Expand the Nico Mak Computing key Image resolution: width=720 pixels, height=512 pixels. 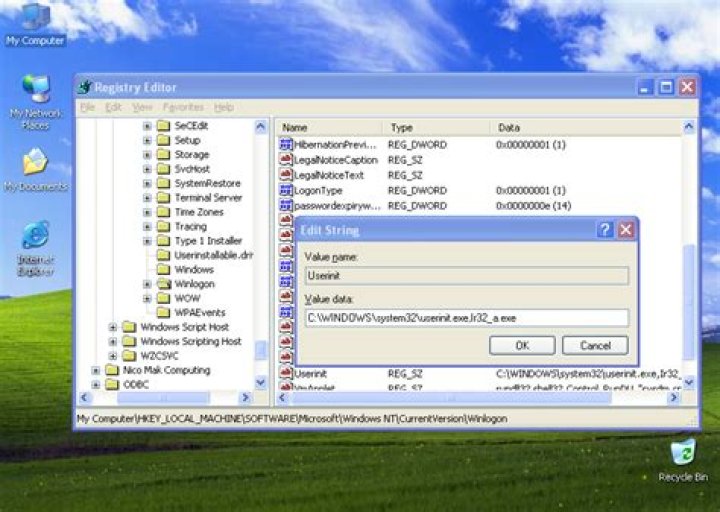coord(97,370)
